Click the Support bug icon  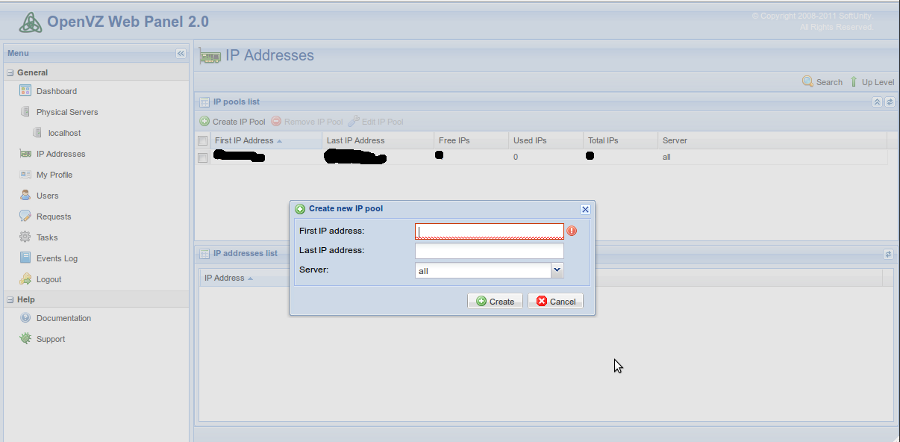click(25, 338)
